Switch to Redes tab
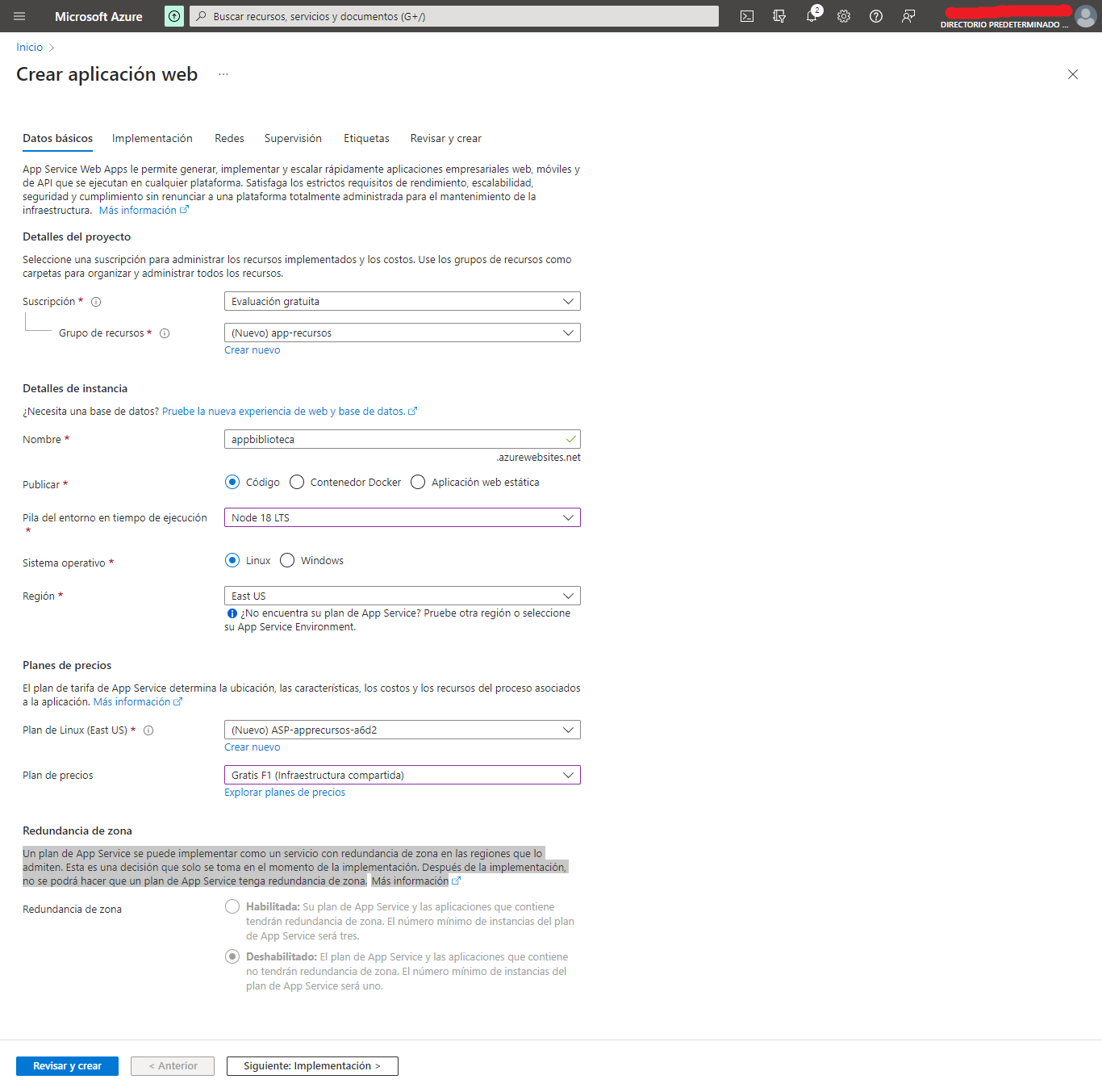 click(229, 139)
